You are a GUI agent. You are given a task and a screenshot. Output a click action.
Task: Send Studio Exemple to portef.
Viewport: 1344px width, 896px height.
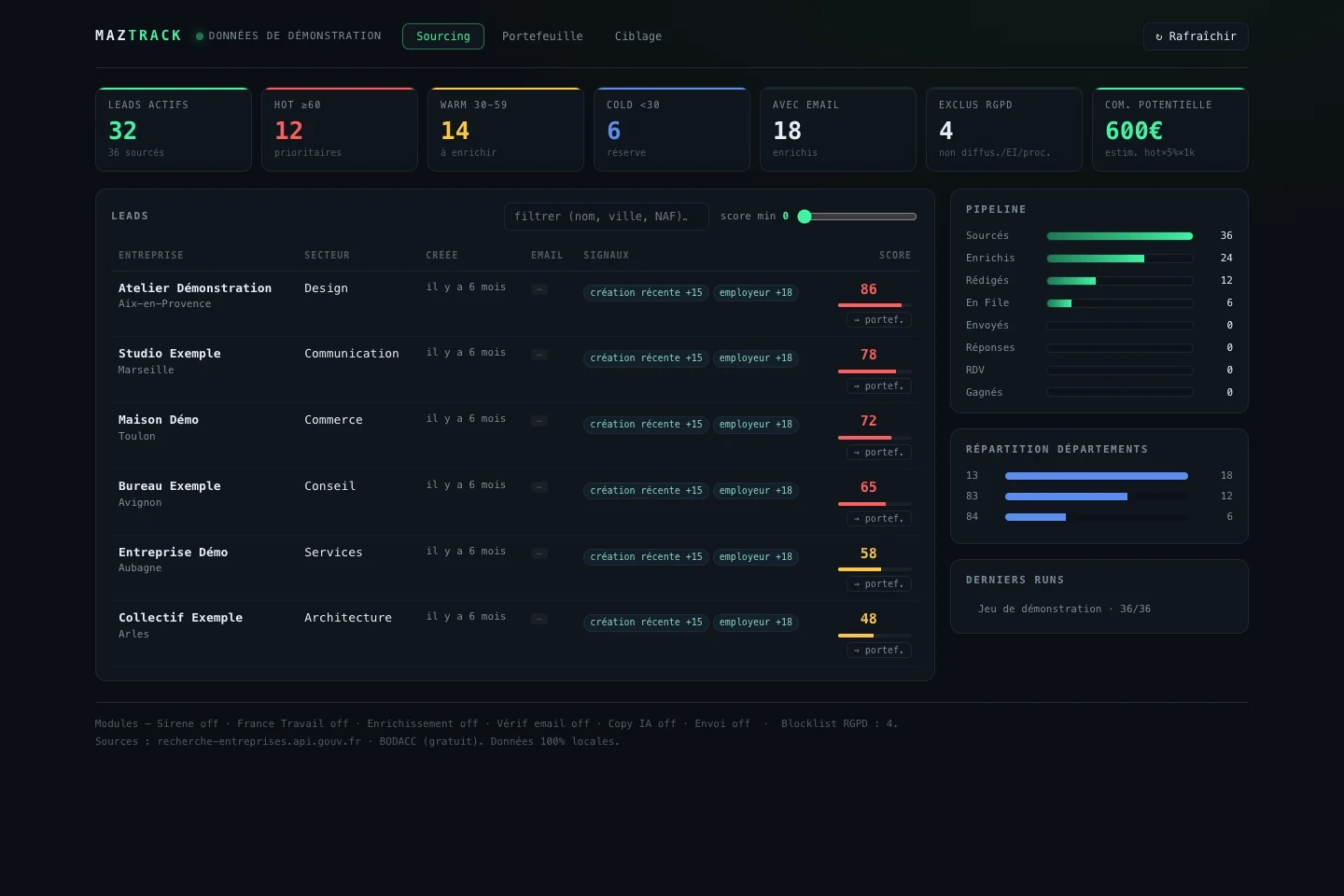click(879, 386)
